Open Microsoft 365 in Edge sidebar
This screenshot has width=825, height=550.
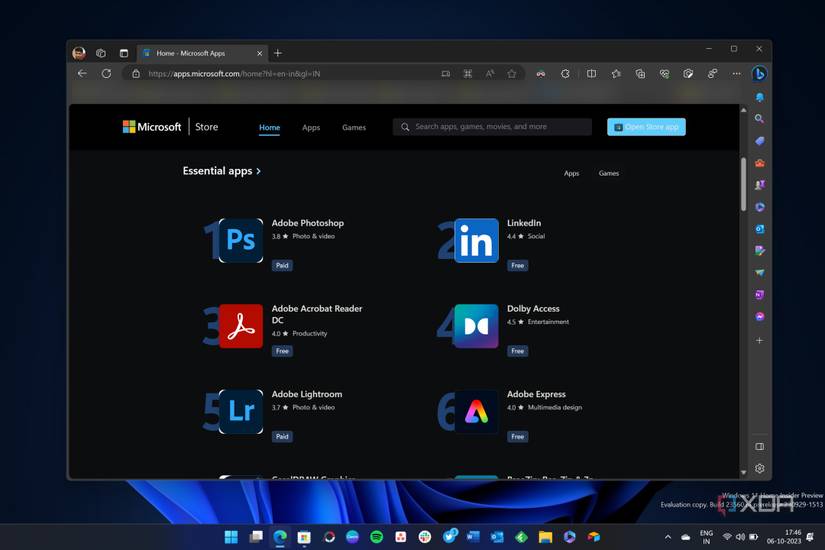click(759, 207)
